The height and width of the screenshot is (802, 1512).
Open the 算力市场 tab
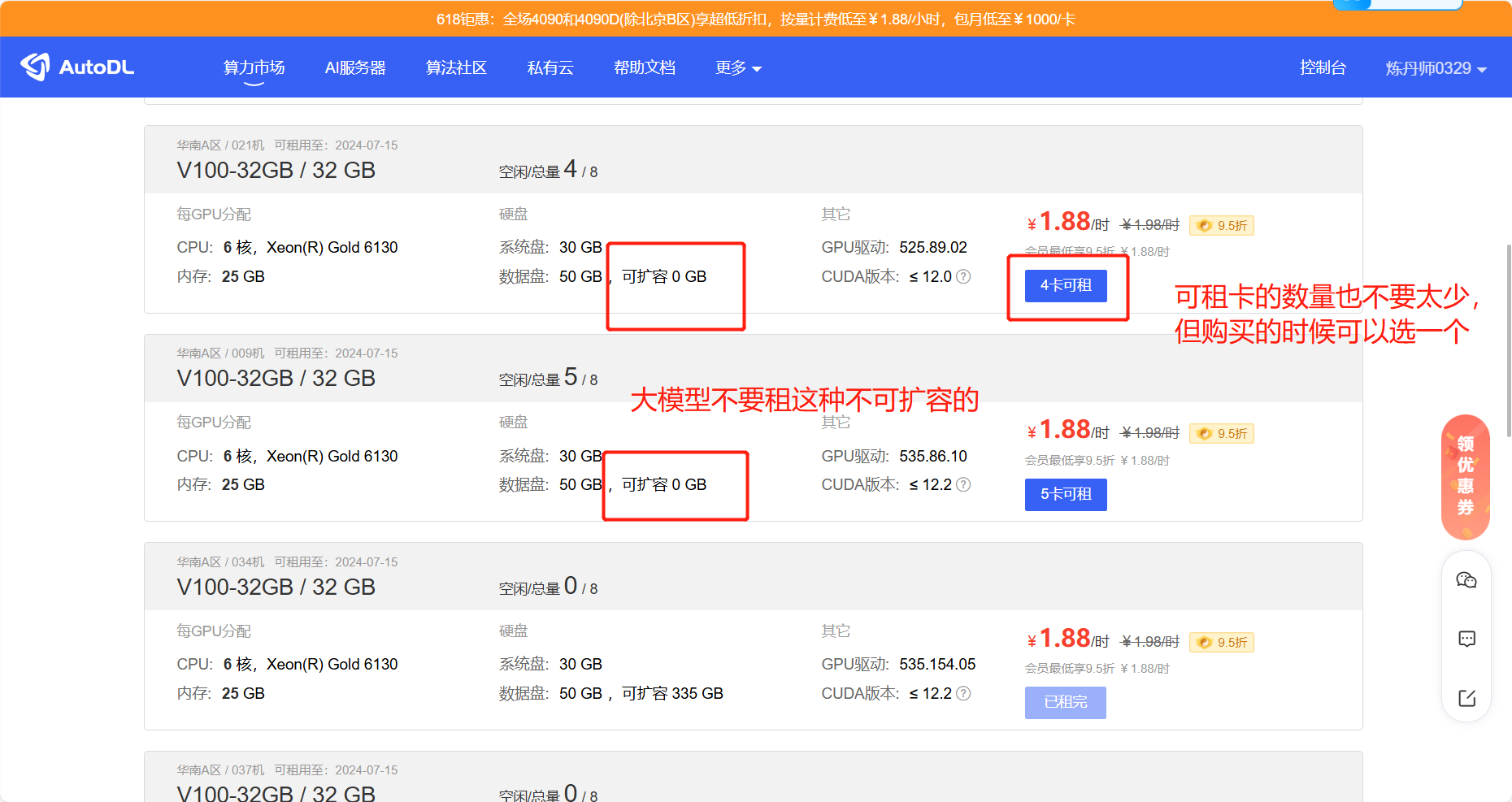click(x=254, y=67)
